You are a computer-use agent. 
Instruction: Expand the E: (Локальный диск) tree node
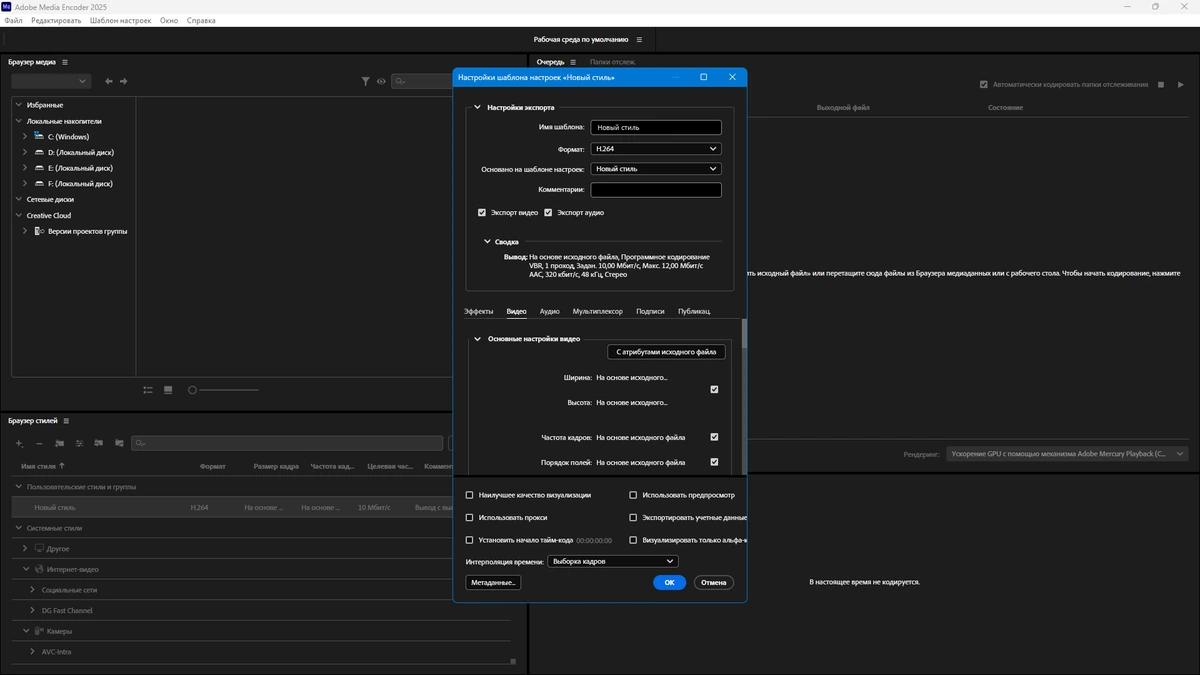click(25, 168)
